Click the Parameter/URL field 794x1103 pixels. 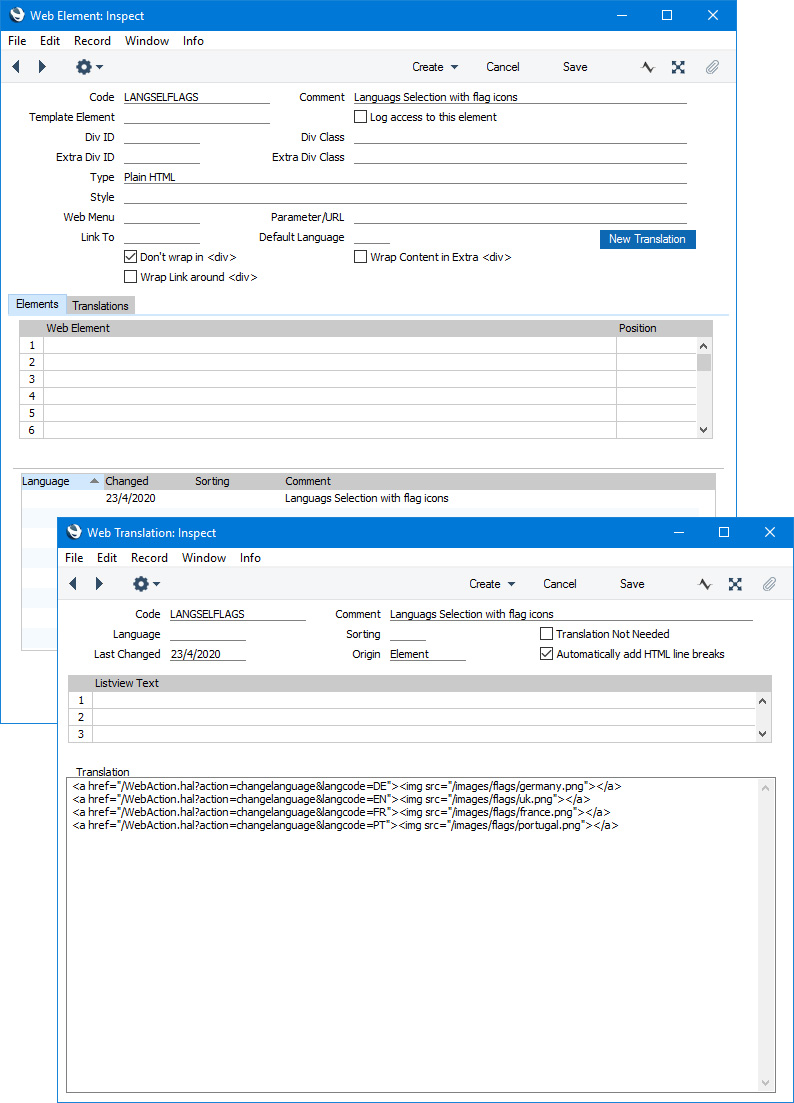coord(520,217)
